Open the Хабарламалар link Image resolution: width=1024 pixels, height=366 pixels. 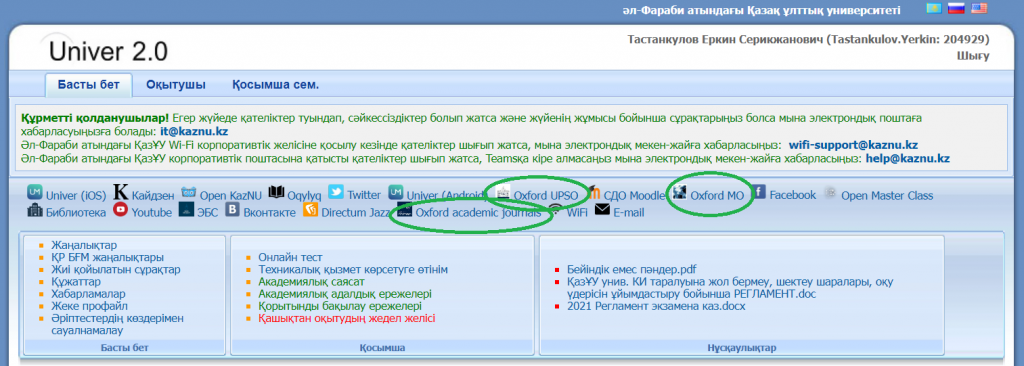pos(88,294)
